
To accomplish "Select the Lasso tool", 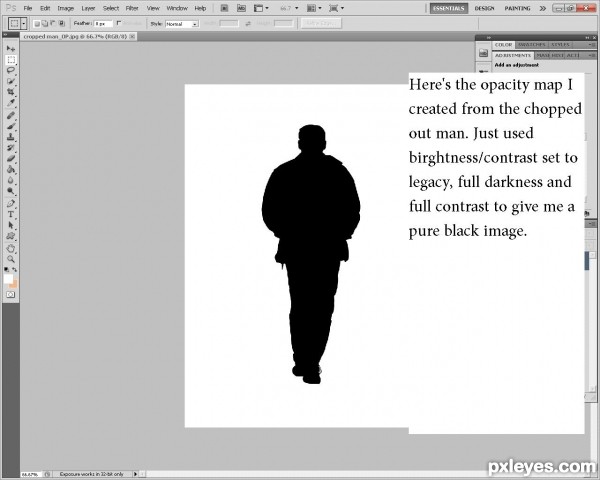I will point(11,70).
